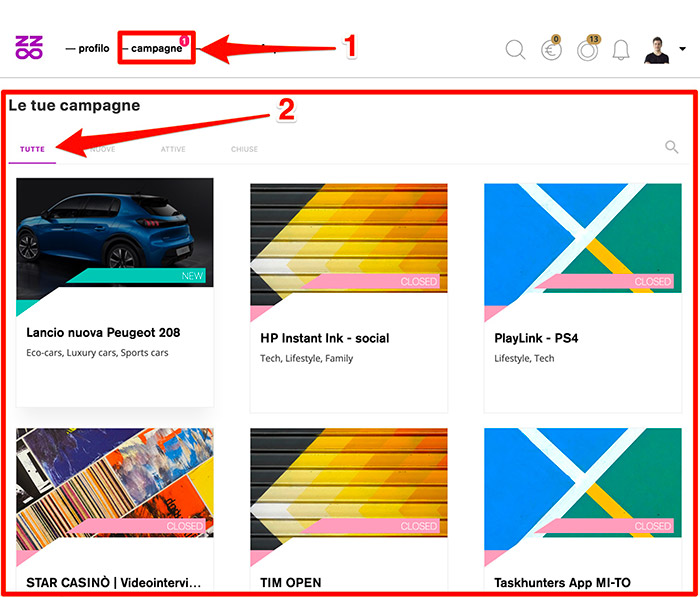Open the search magnifier in the header
Viewport: 700px width, 597px height.
[x=515, y=50]
